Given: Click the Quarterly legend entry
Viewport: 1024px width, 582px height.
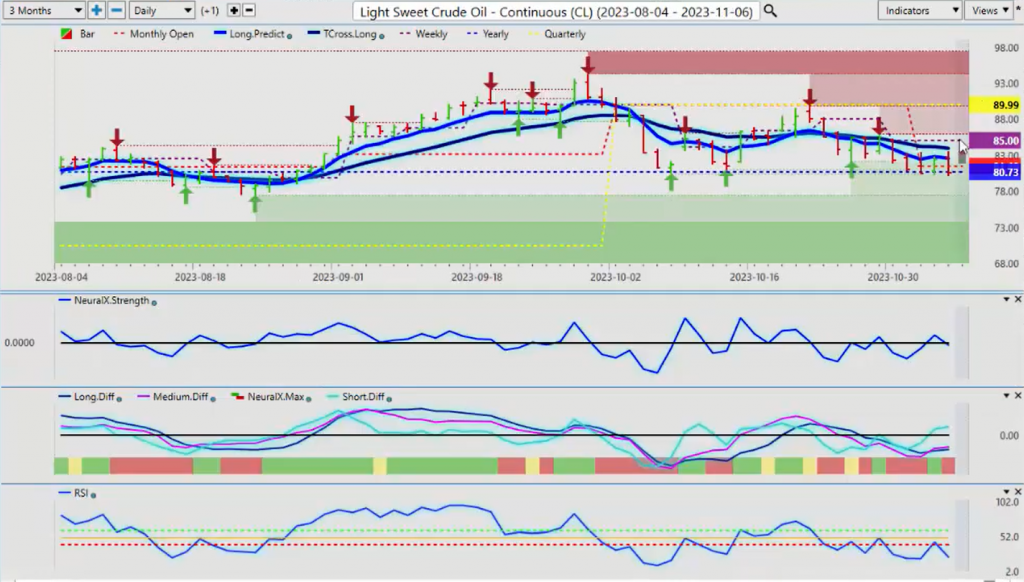Looking at the screenshot, I should [x=557, y=34].
